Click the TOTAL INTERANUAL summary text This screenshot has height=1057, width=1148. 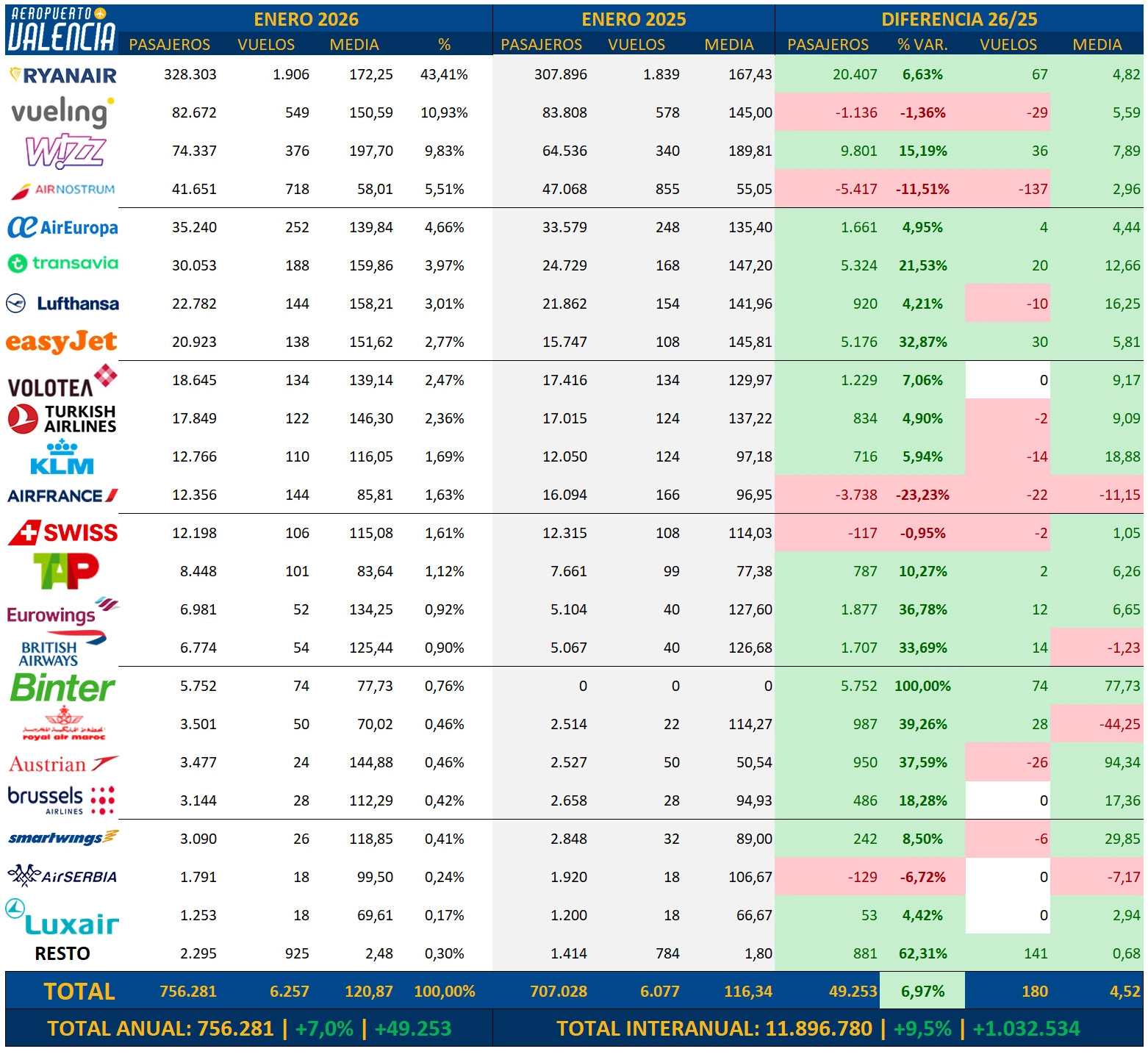click(818, 1028)
